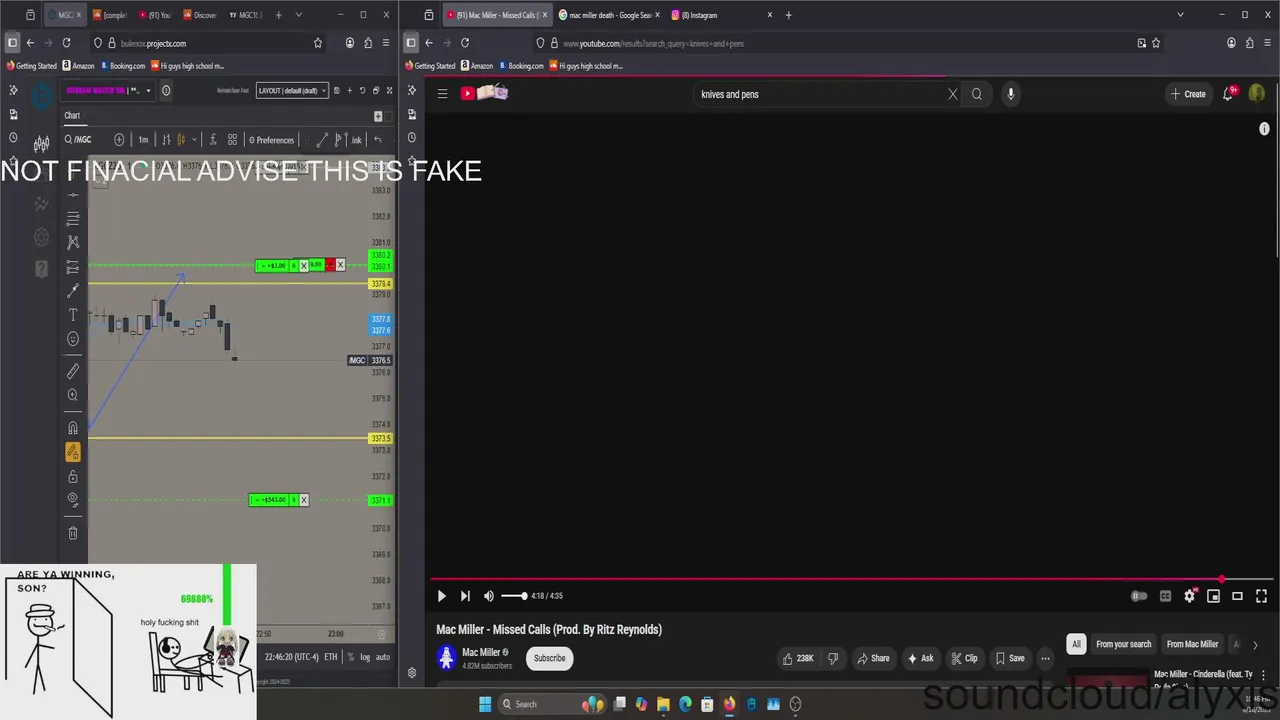Start YouTube voice search microphone
This screenshot has height=720, width=1280.
[x=1011, y=94]
